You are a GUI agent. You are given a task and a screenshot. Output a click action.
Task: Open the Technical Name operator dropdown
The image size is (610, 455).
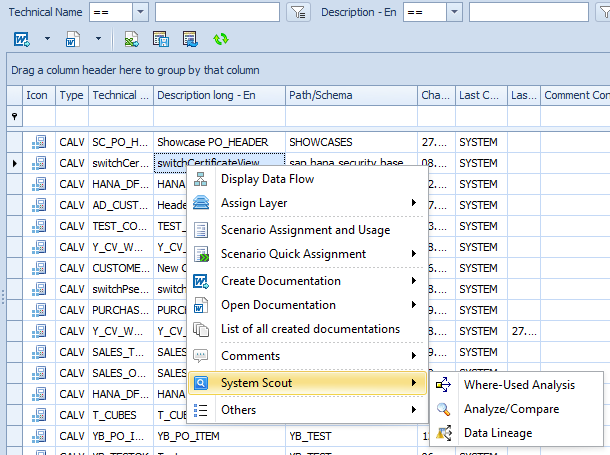pos(140,12)
